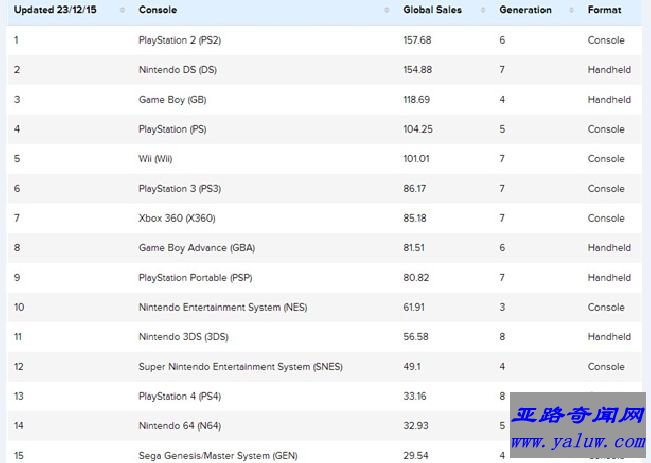
Task: Click sales value 32.93
Action: coord(416,426)
